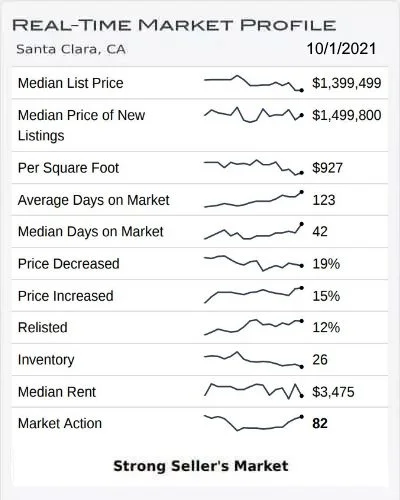Screen dimensions: 400x500
Task: Click the Median Days on Market sparkline
Action: [x=254, y=231]
